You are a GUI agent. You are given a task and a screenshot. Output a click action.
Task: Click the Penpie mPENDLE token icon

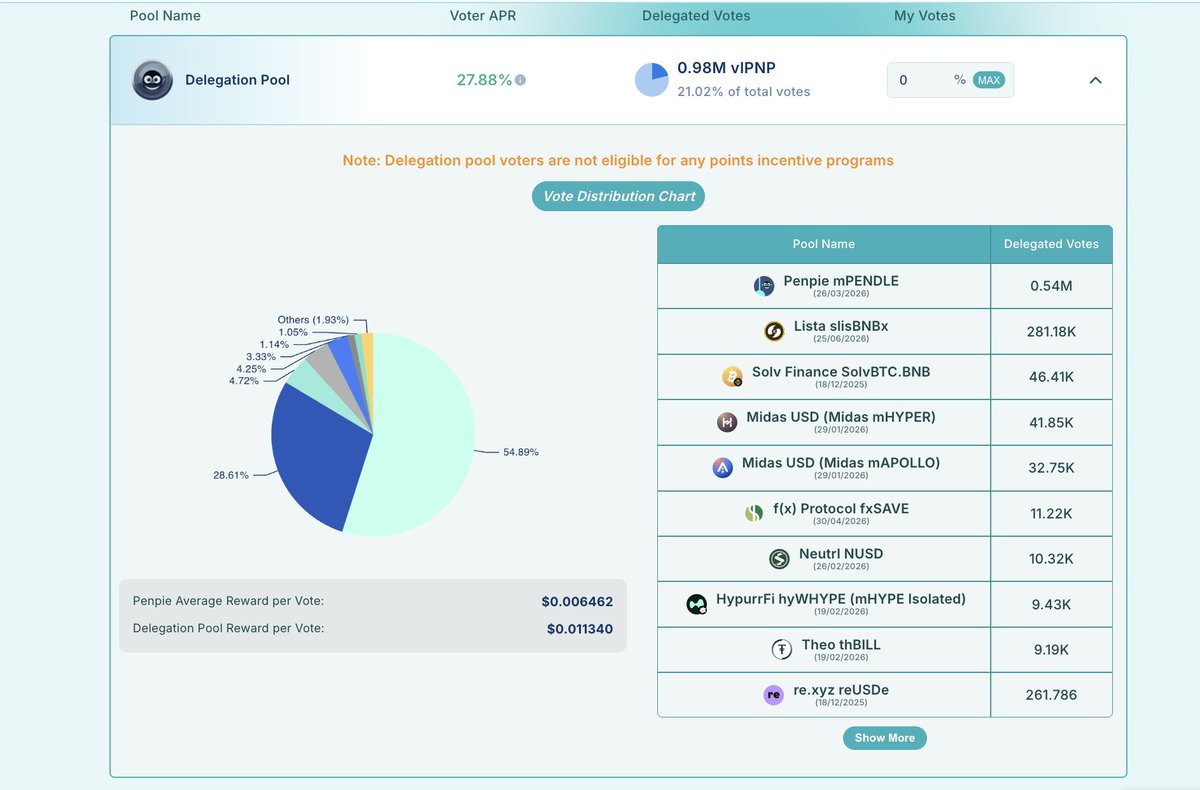(764, 285)
